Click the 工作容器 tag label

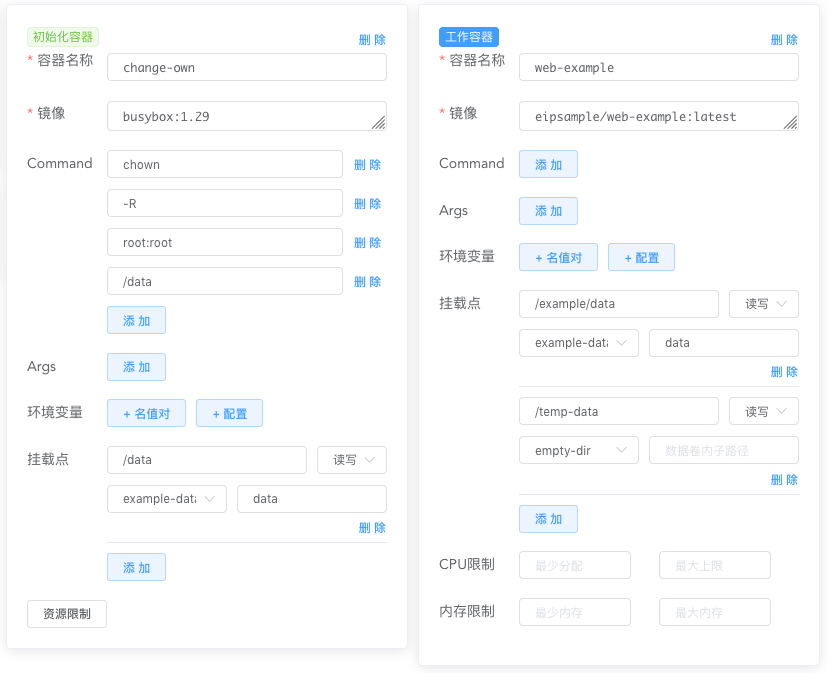pyautogui.click(x=468, y=36)
